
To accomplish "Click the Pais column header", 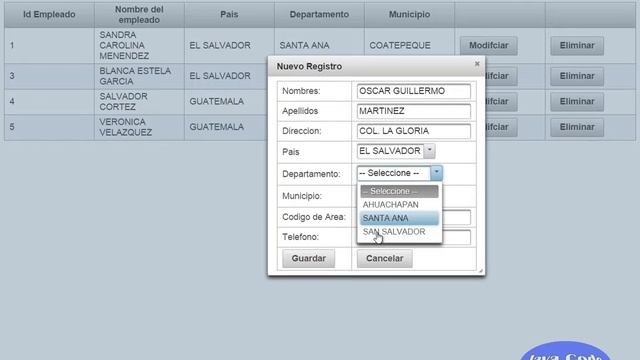I will click(229, 14).
